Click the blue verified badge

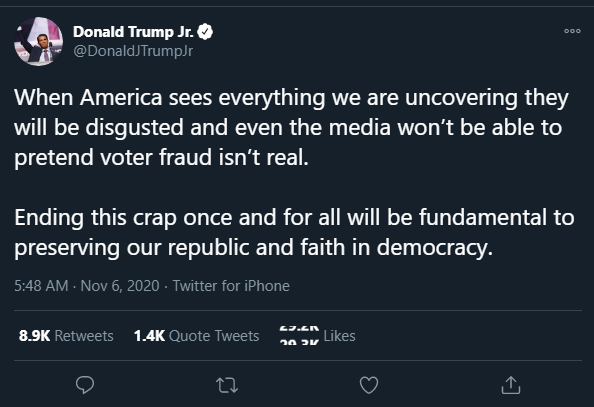pos(205,32)
